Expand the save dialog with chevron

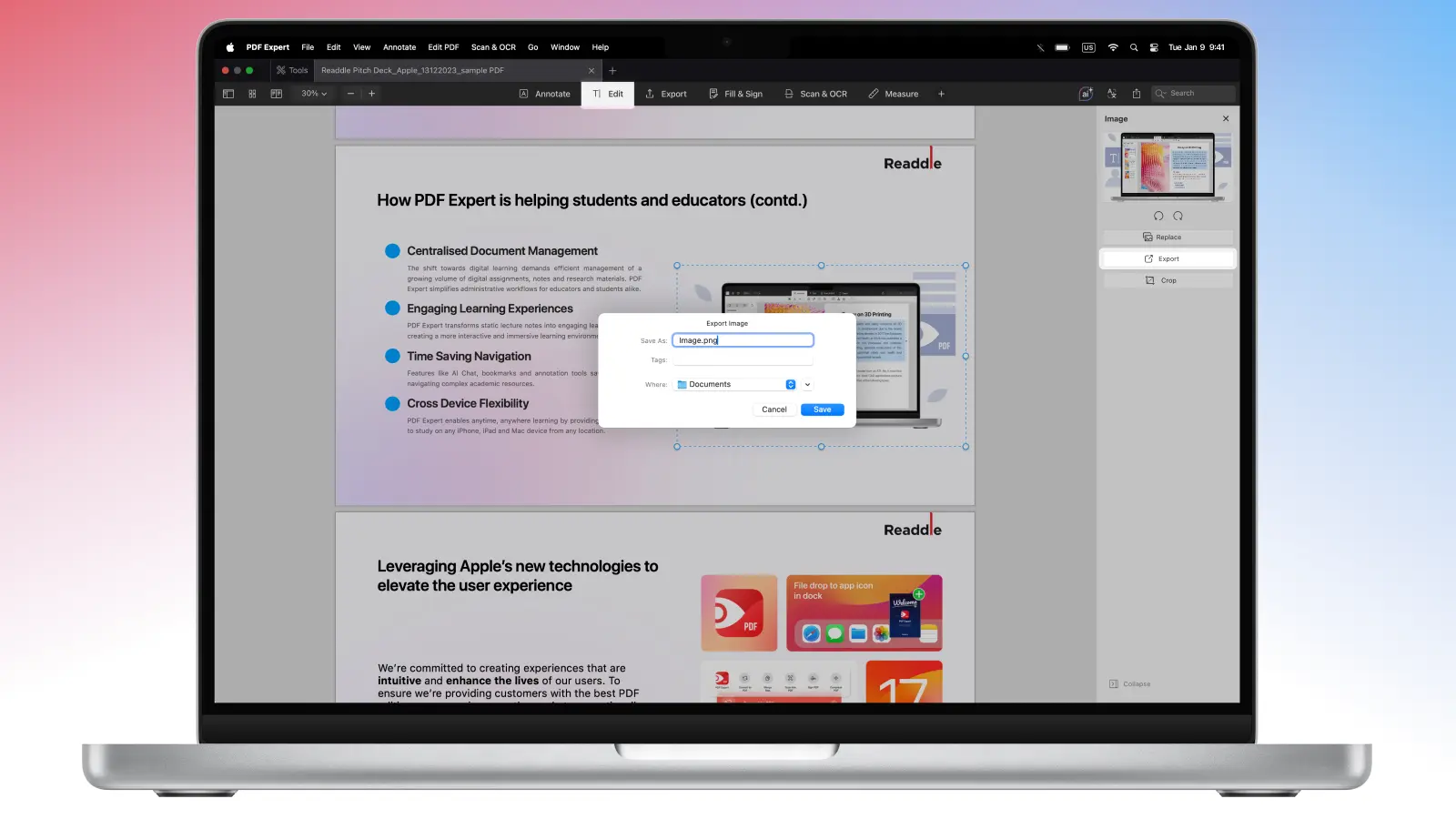807,385
